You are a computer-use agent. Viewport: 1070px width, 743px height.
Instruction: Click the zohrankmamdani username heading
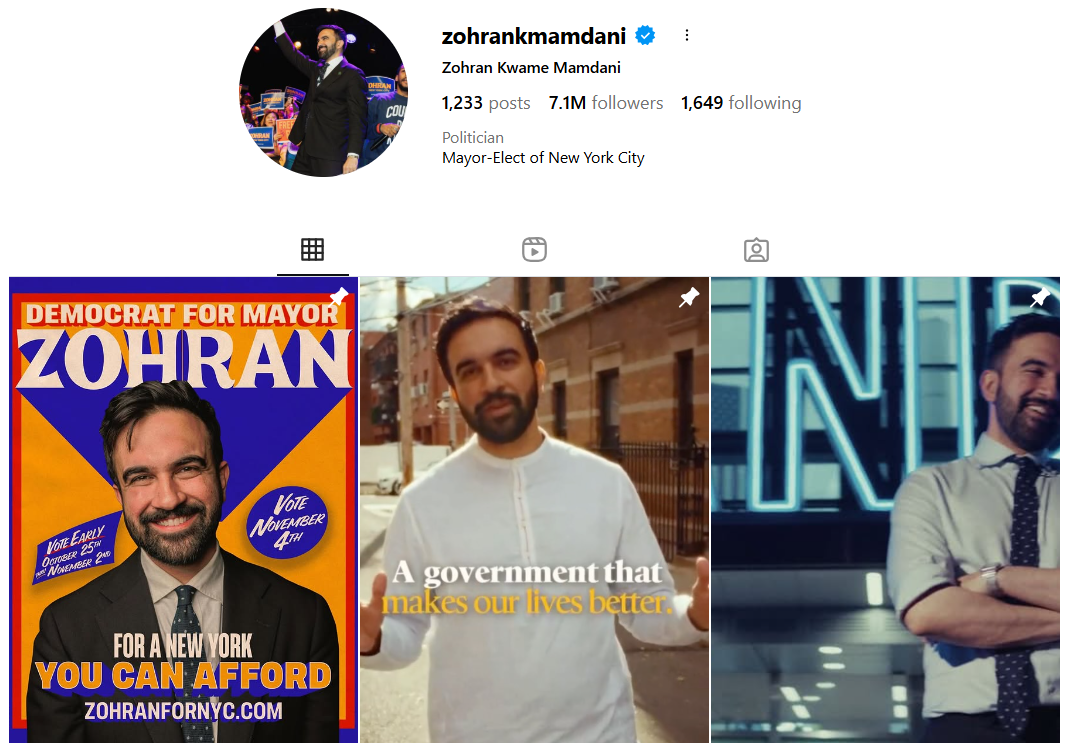pos(534,35)
